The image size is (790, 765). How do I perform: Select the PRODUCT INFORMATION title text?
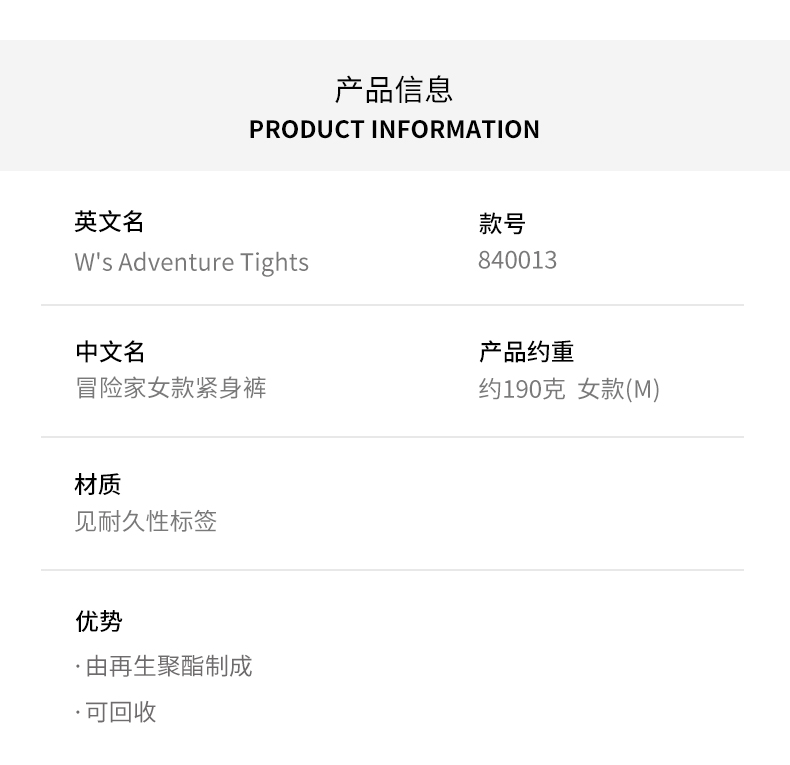coord(394,129)
